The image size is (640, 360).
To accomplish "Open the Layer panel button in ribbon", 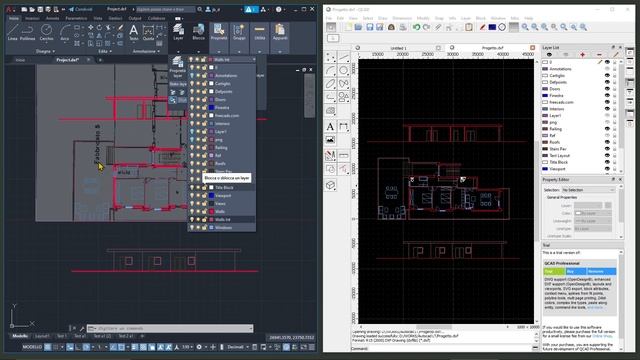I will pyautogui.click(x=178, y=32).
